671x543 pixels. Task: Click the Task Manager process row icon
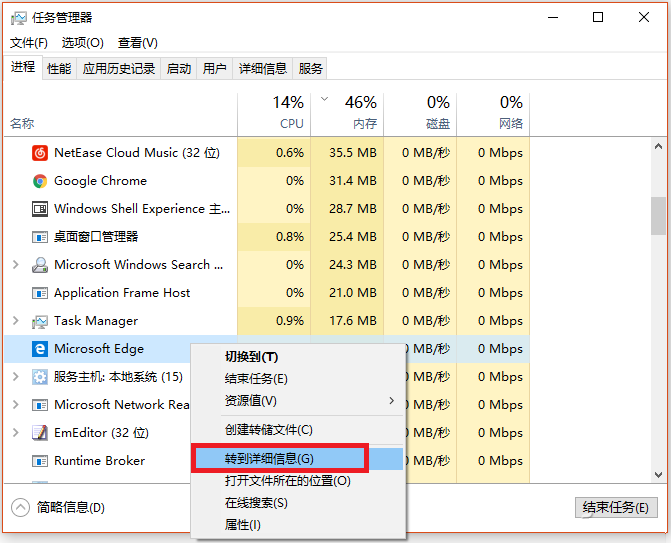(40, 321)
